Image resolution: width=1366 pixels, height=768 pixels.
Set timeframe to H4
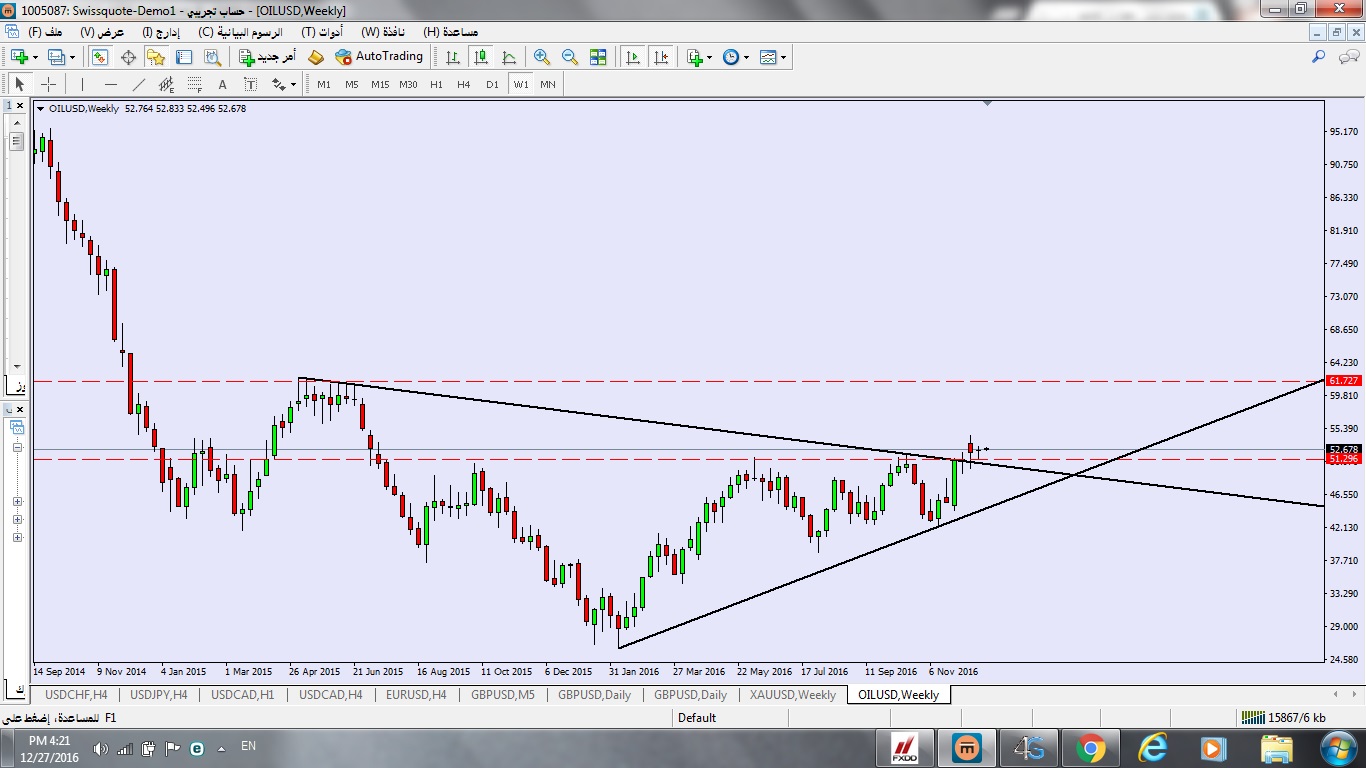click(x=464, y=84)
